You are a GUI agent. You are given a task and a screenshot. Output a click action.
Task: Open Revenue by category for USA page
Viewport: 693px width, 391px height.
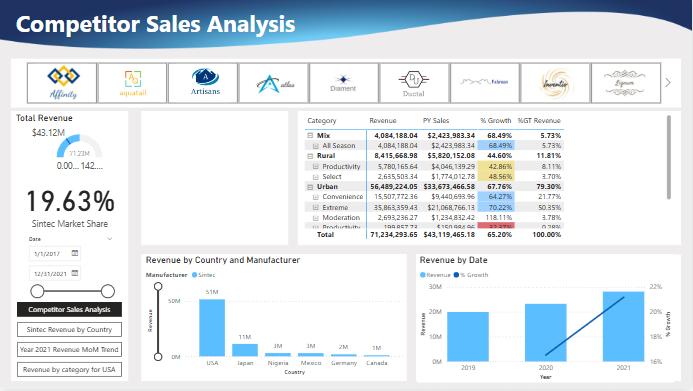click(x=69, y=369)
